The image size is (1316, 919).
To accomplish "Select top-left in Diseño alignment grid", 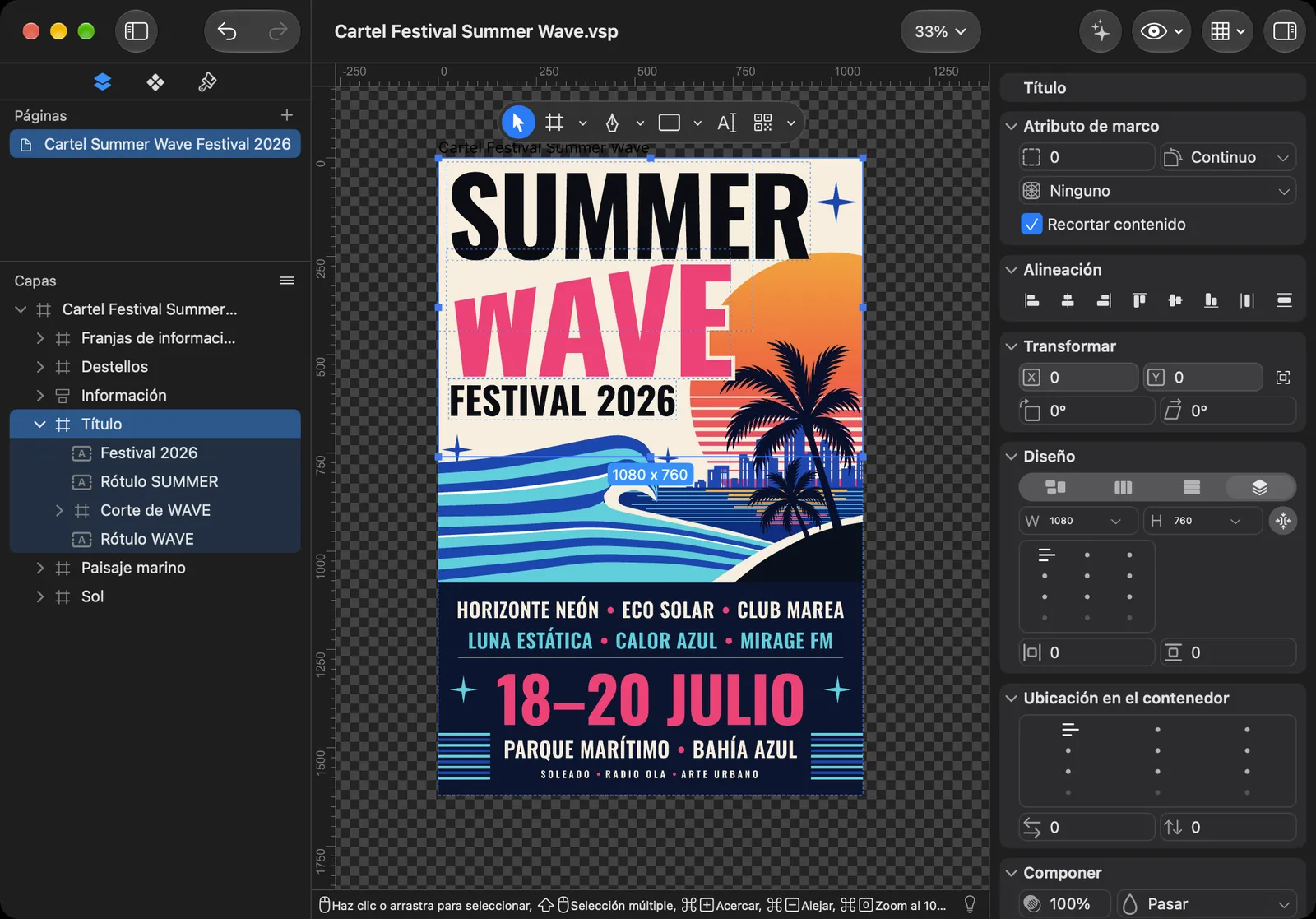I will click(1046, 555).
